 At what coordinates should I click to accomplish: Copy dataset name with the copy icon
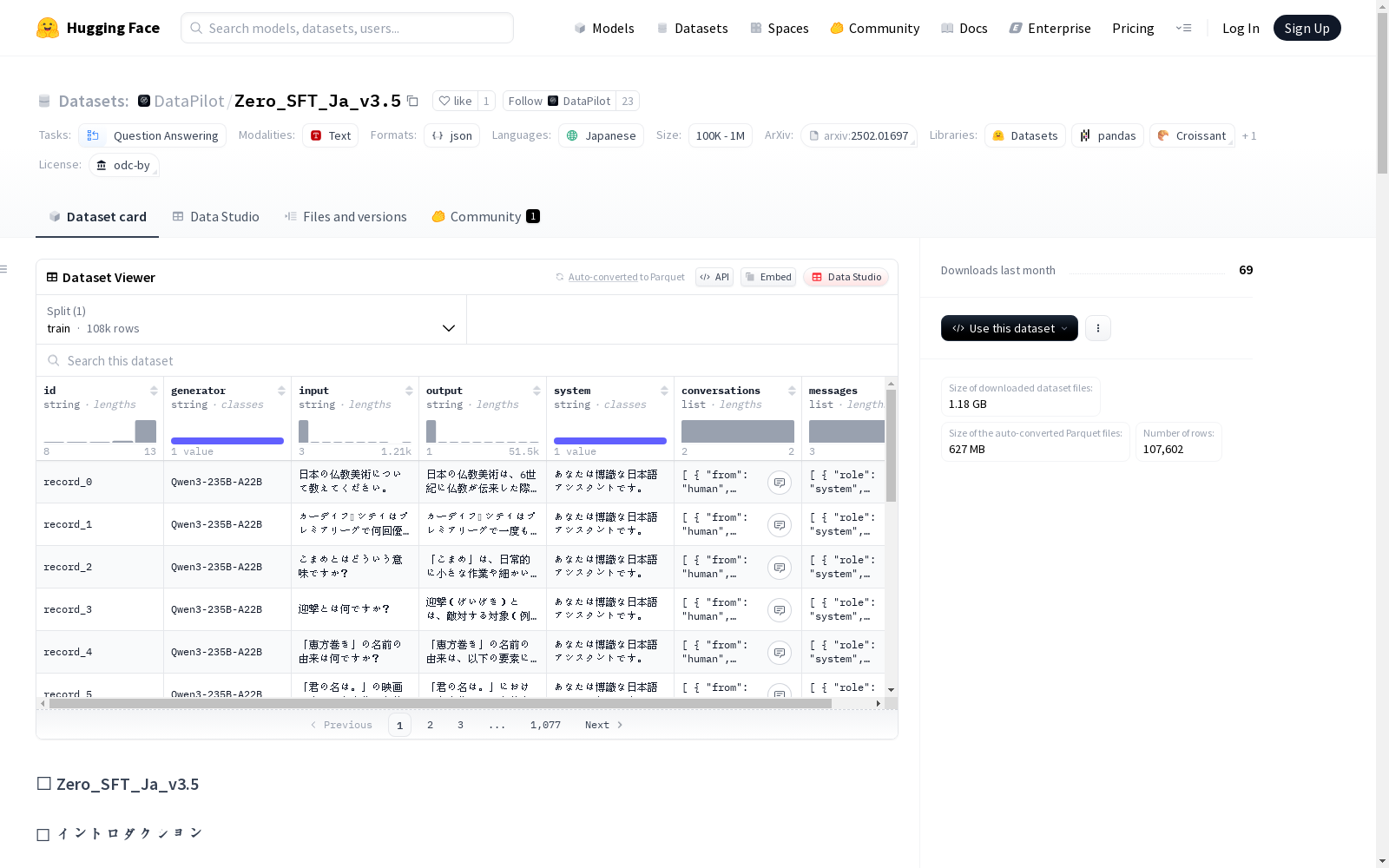413,102
